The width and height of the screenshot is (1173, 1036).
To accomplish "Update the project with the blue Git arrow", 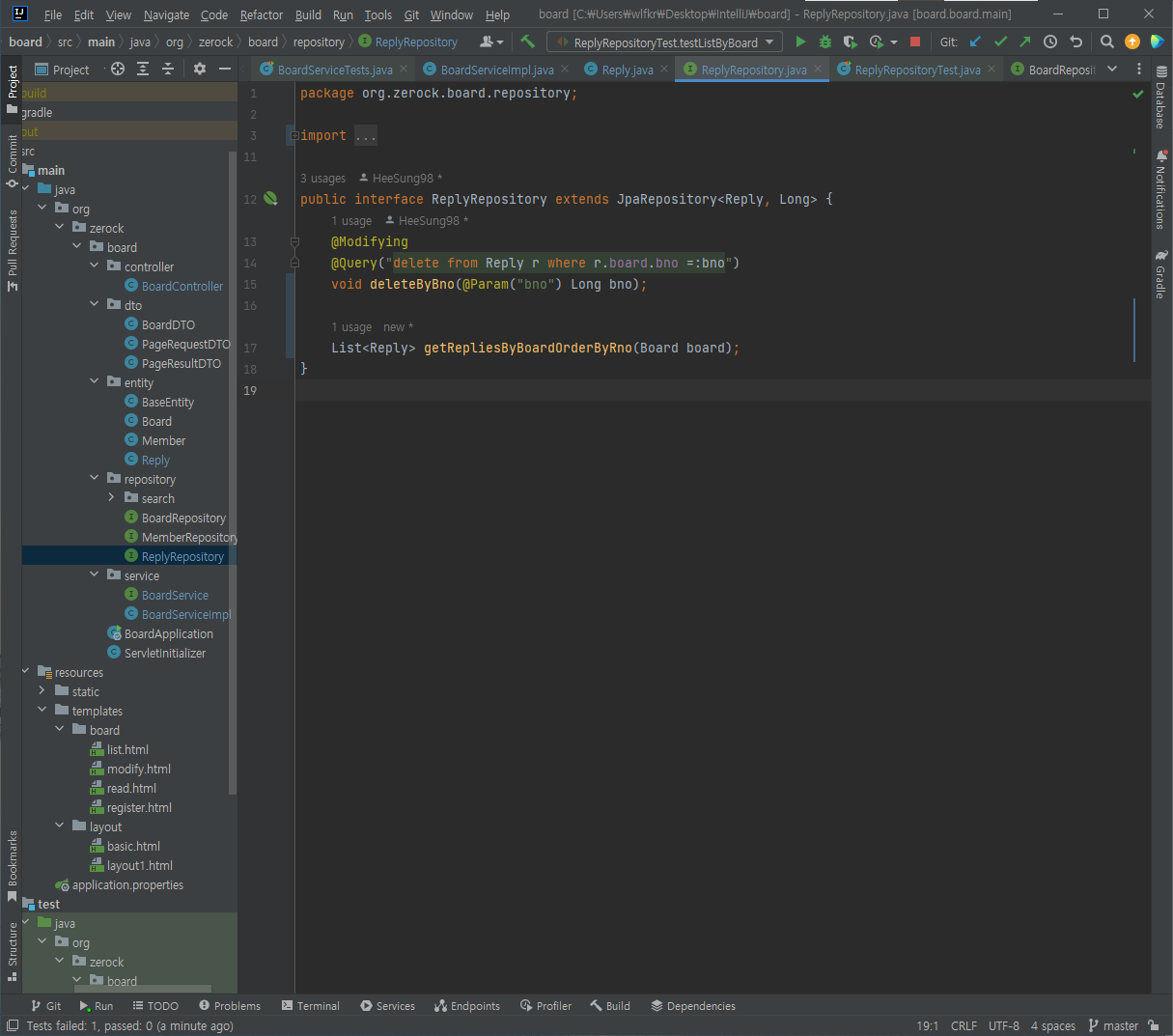I will pos(975,42).
